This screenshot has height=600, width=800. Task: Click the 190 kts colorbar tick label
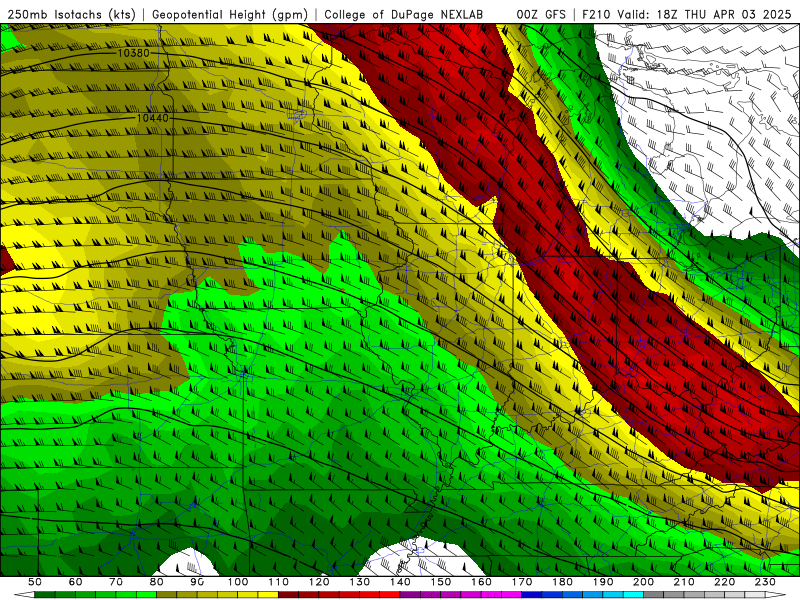coord(603,582)
